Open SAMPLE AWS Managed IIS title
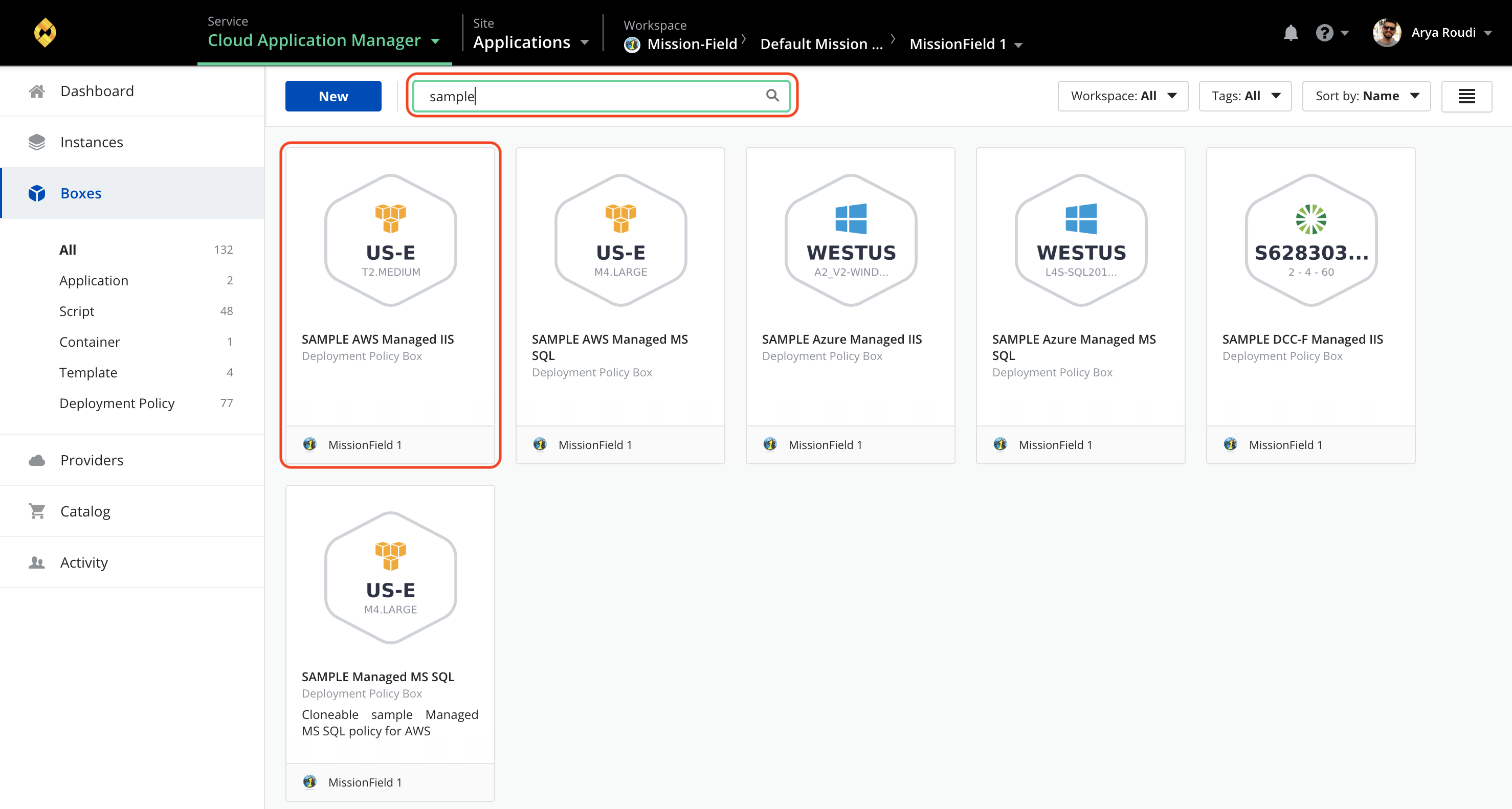This screenshot has height=809, width=1512. click(377, 339)
